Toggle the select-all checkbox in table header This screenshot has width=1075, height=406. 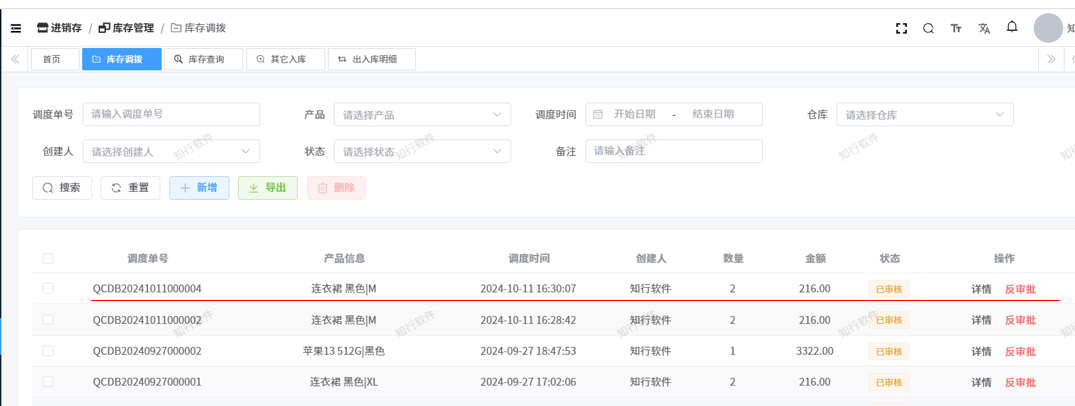(x=48, y=258)
